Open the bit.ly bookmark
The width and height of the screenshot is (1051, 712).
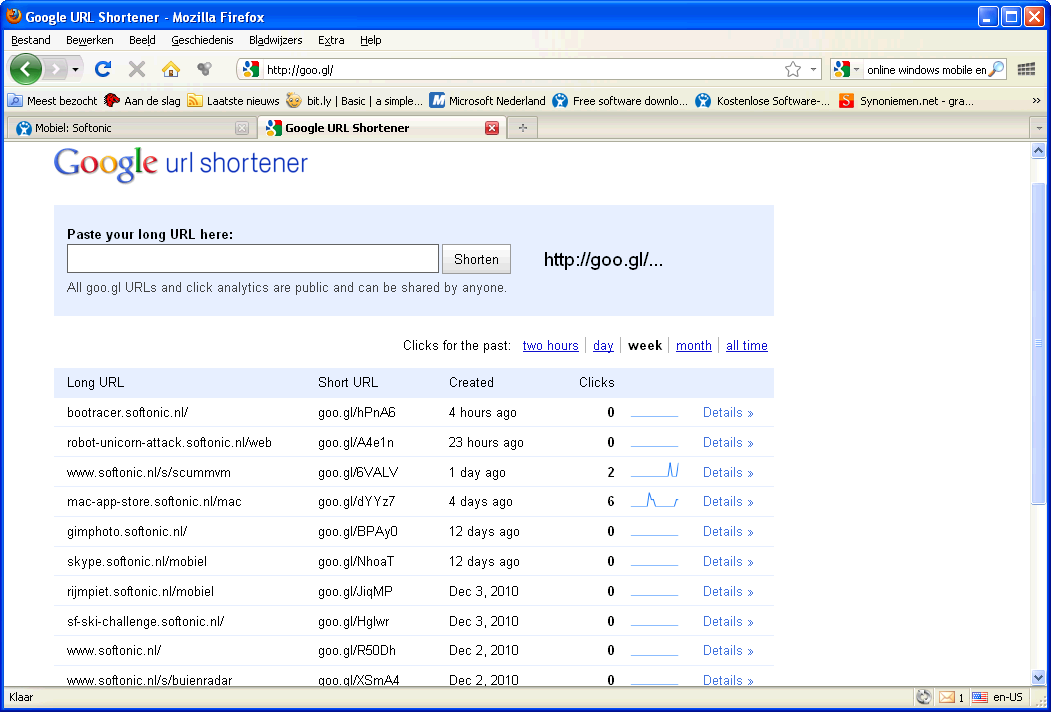click(x=355, y=101)
